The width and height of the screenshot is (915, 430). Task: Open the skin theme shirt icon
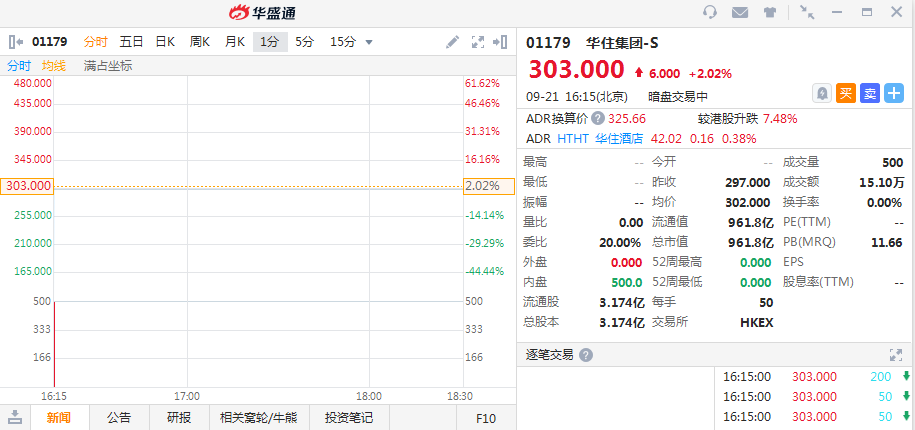[770, 12]
